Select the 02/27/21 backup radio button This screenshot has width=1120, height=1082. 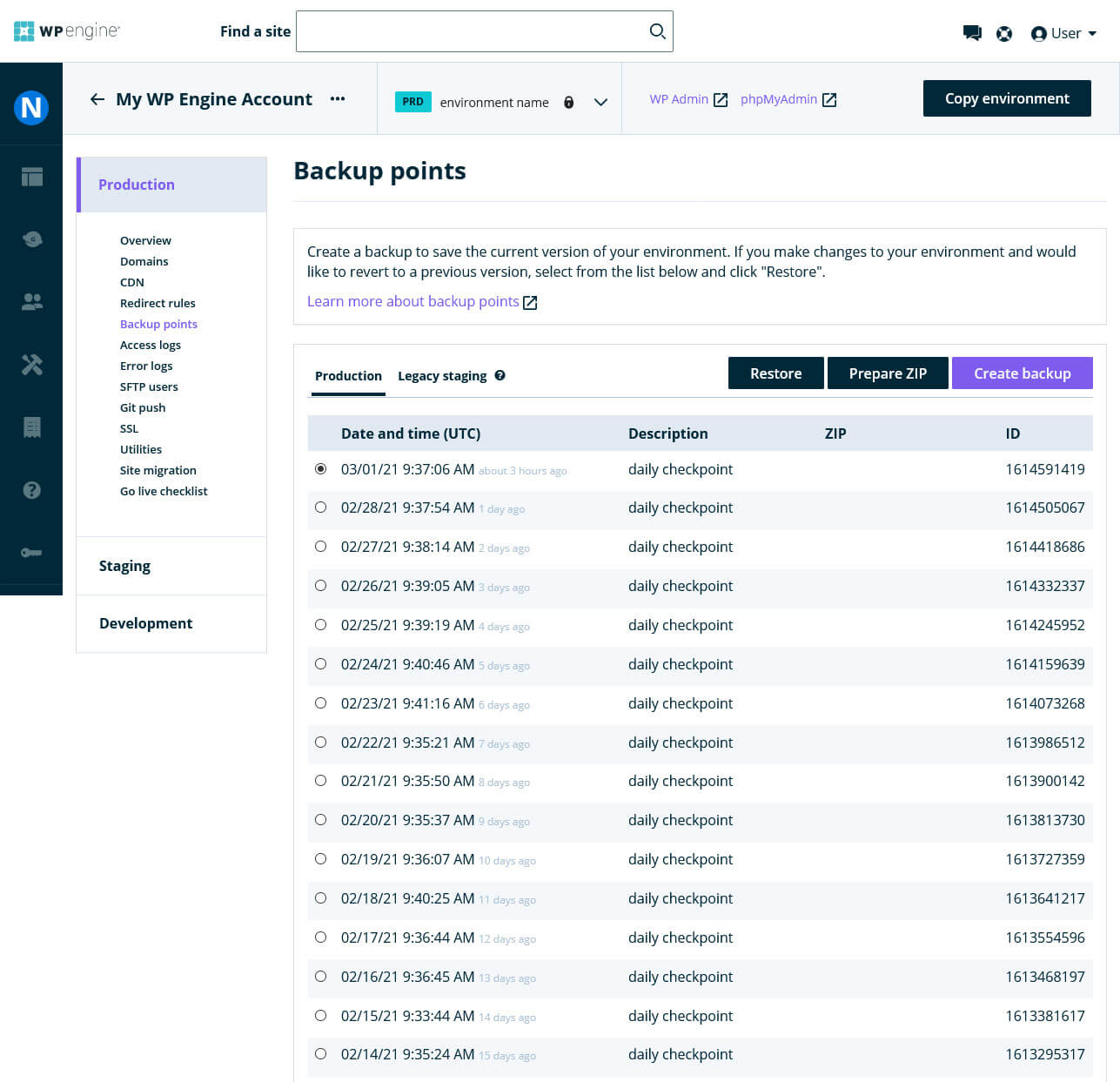point(321,547)
